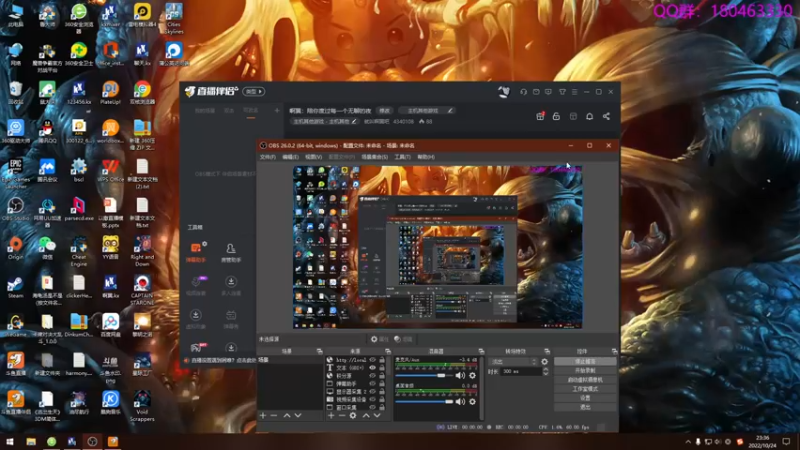This screenshot has height=450, width=800.
Task: Open source properties gear in Sources toolbar
Action: (353, 416)
